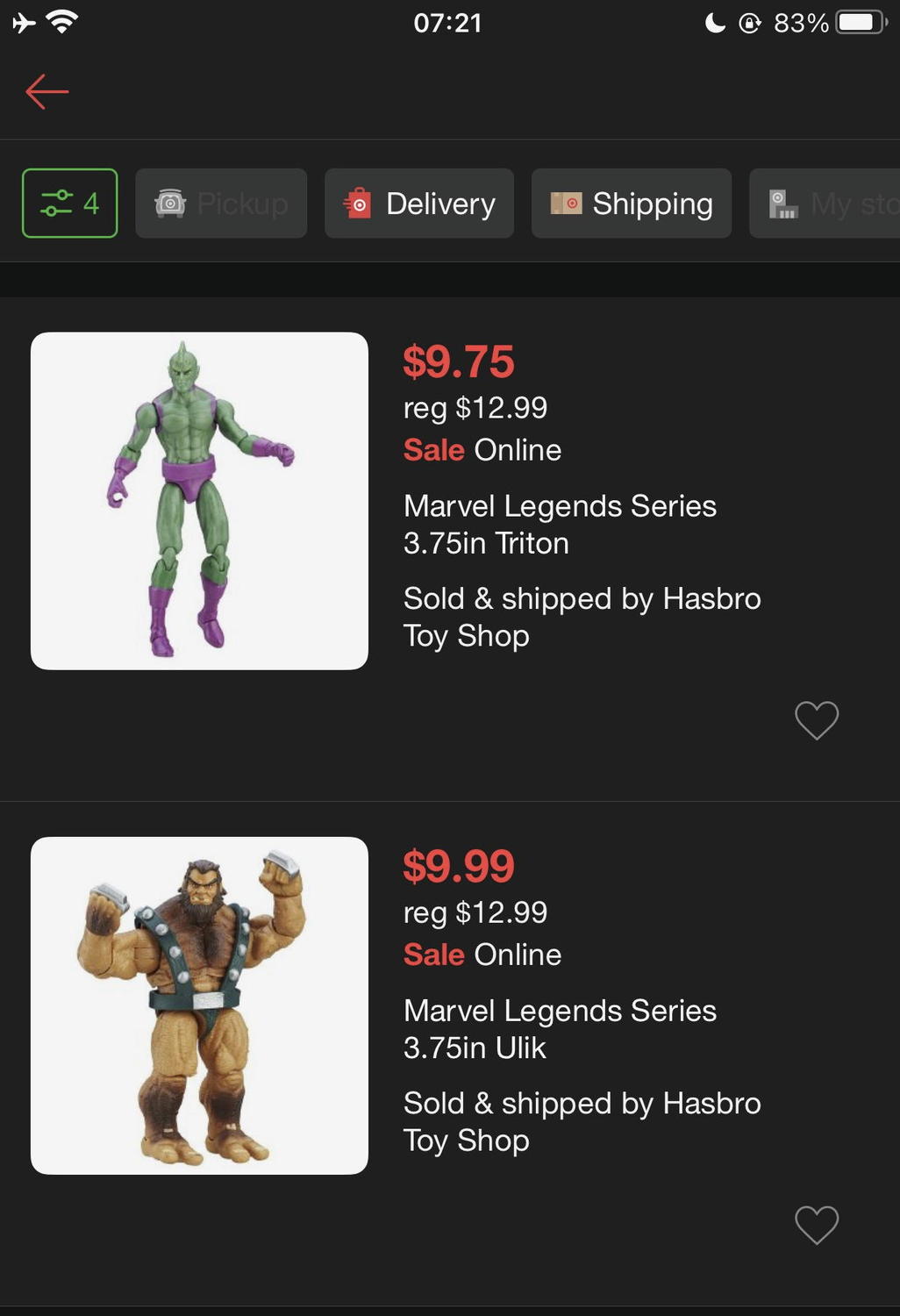
Task: Tap the Shipping box icon
Action: tap(566, 204)
